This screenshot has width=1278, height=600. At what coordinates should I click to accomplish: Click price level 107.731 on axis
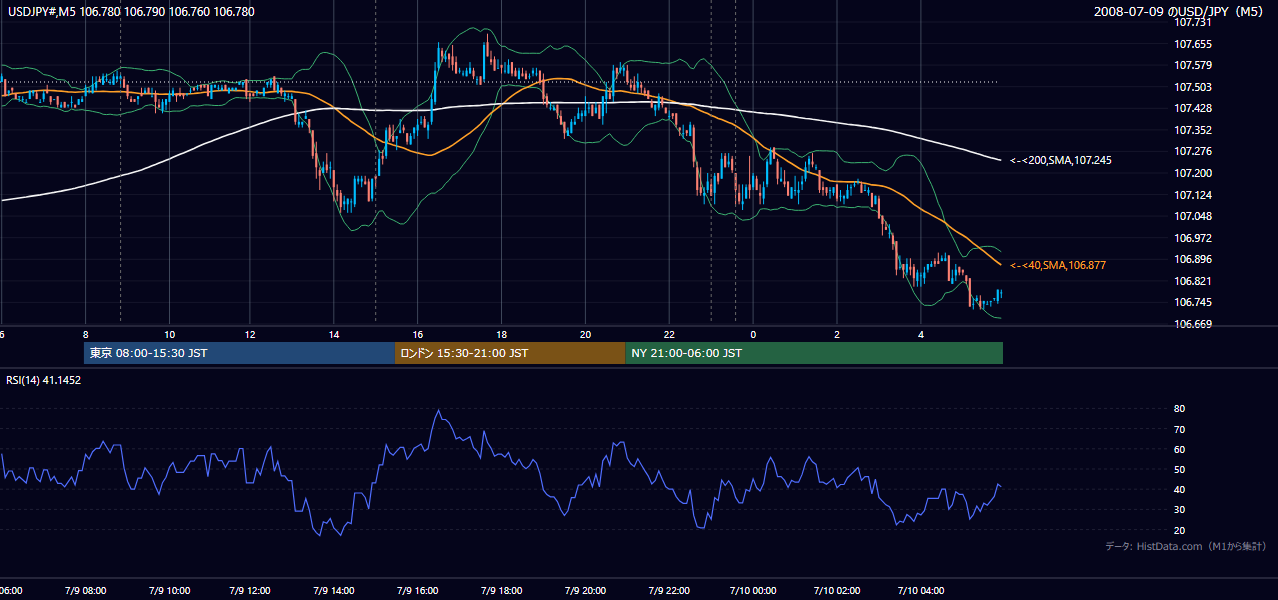tap(1193, 22)
